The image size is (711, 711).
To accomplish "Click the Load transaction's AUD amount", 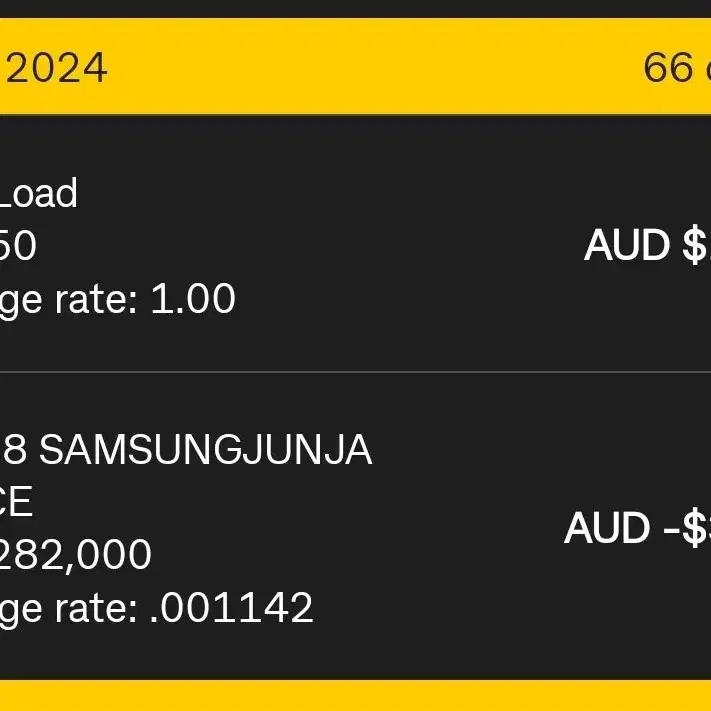I will click(648, 245).
